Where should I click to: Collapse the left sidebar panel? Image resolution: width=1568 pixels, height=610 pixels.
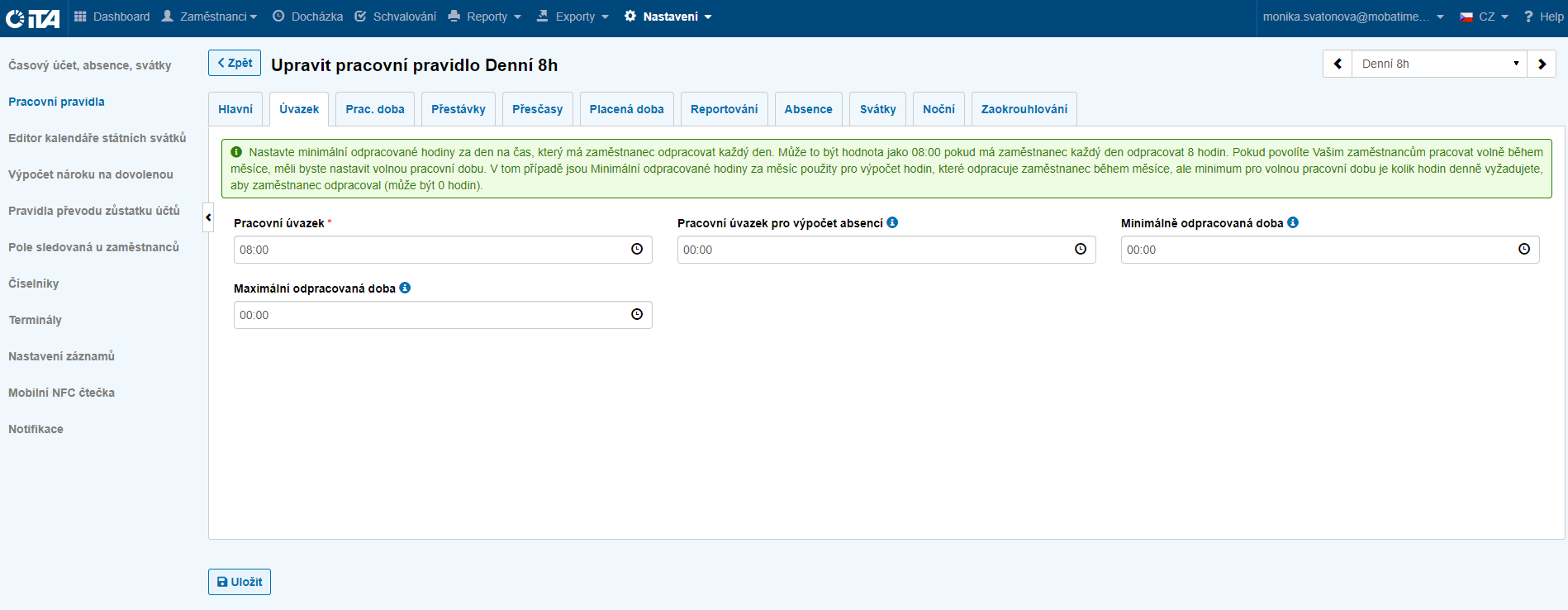pyautogui.click(x=208, y=217)
